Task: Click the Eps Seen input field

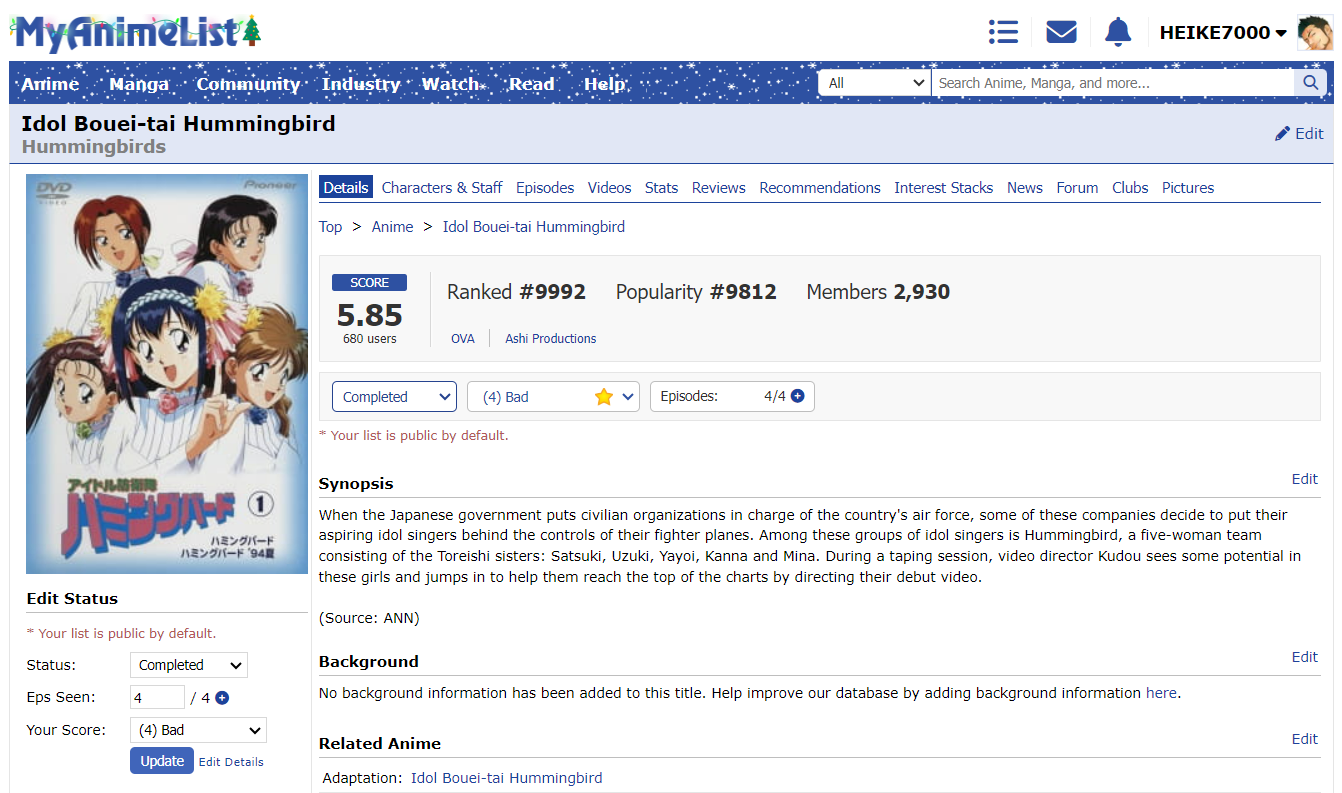Action: (x=157, y=698)
